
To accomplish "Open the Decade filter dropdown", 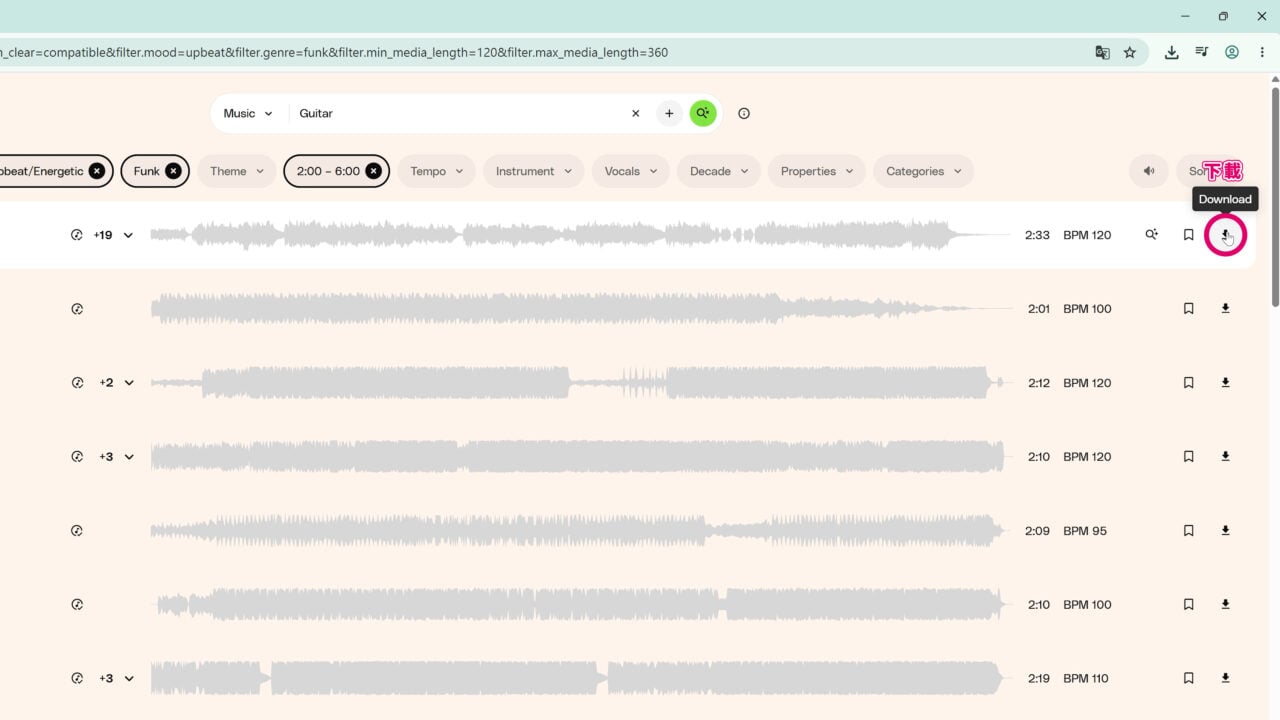I will pos(719,171).
